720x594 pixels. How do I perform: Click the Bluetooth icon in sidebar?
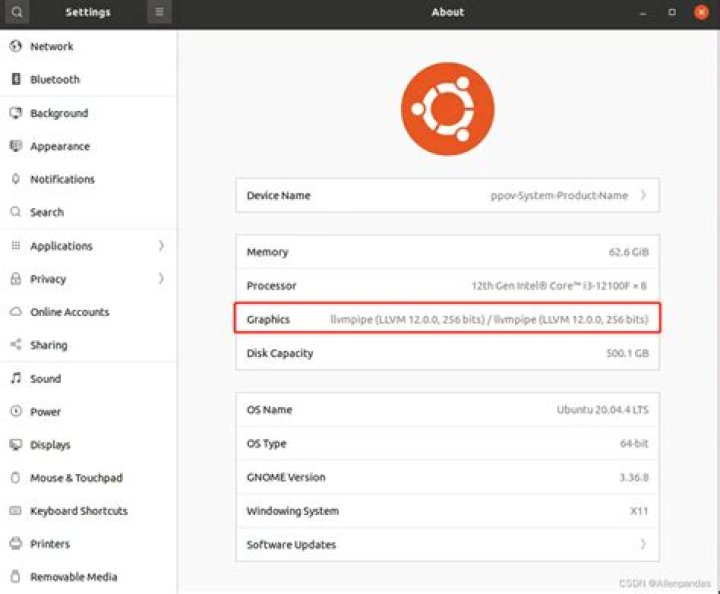(x=16, y=79)
